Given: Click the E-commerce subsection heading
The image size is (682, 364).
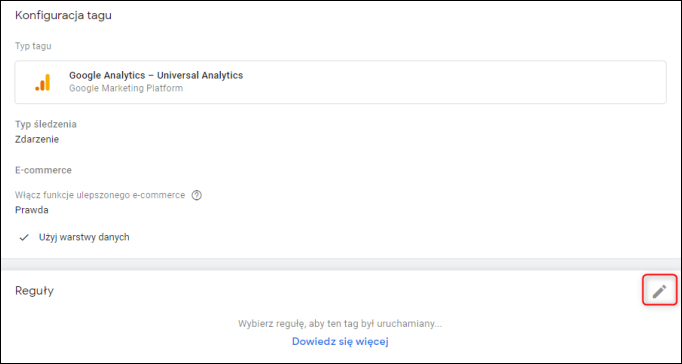Looking at the screenshot, I should [x=43, y=170].
